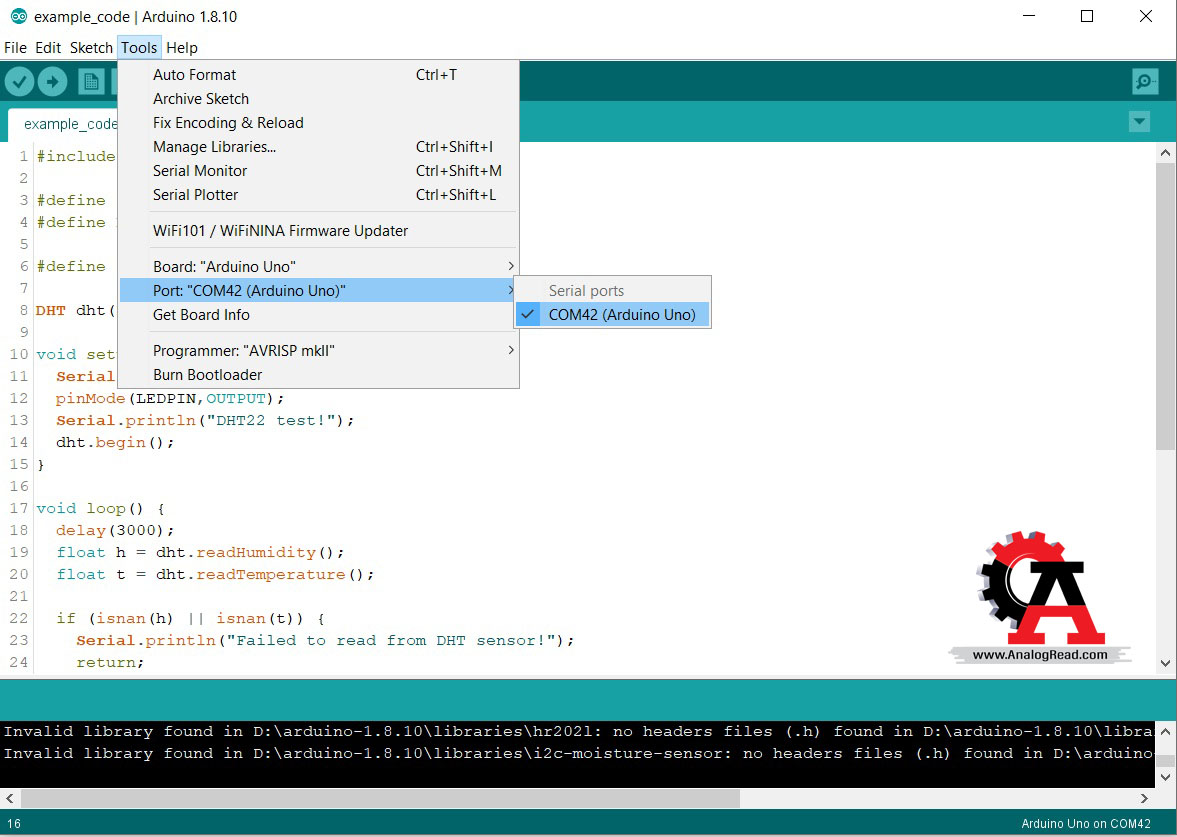The height and width of the screenshot is (837, 1177).
Task: Click the console scroll right arrow
Action: coord(1144,798)
